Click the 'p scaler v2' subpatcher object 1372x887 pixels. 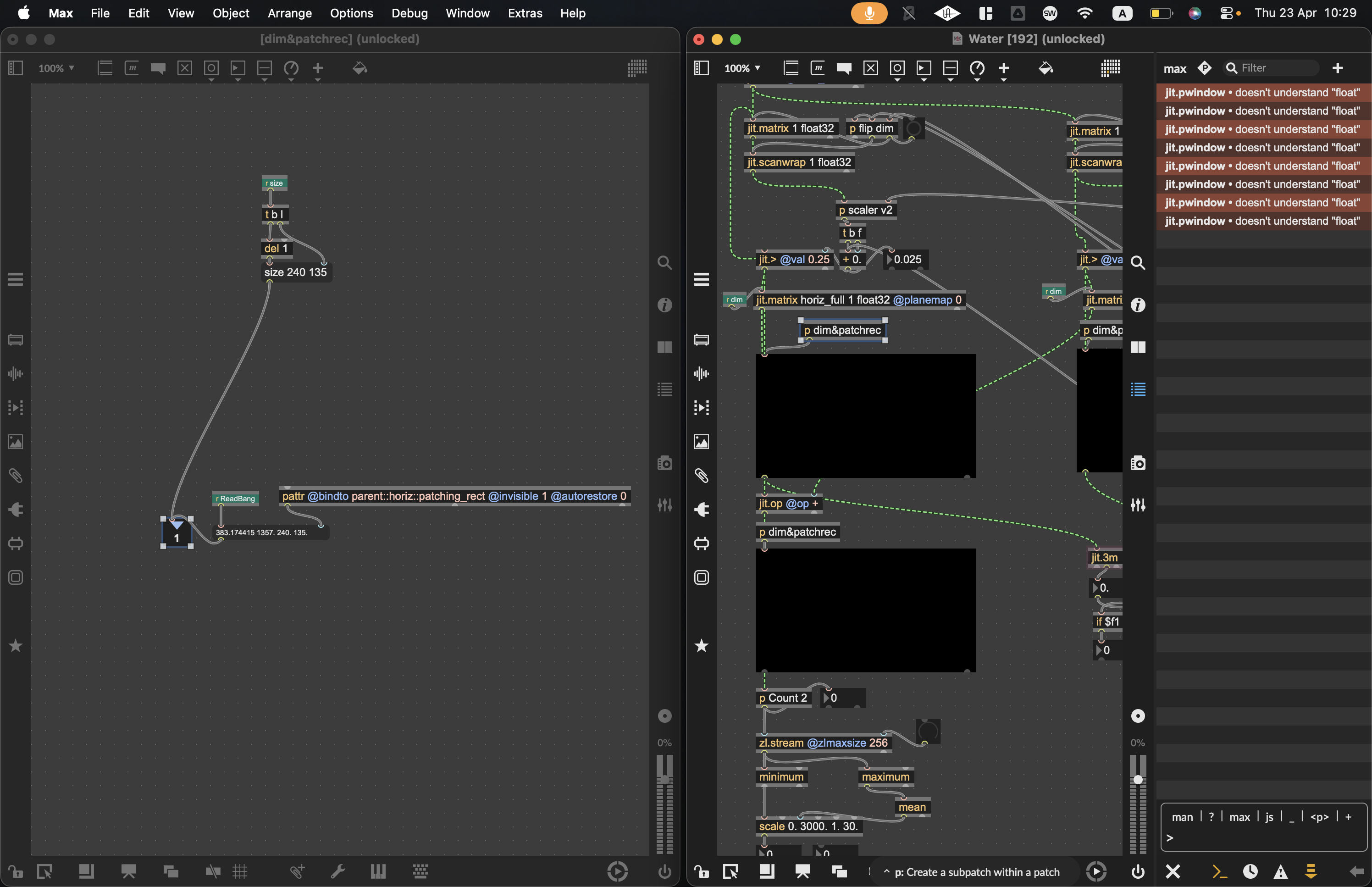865,210
